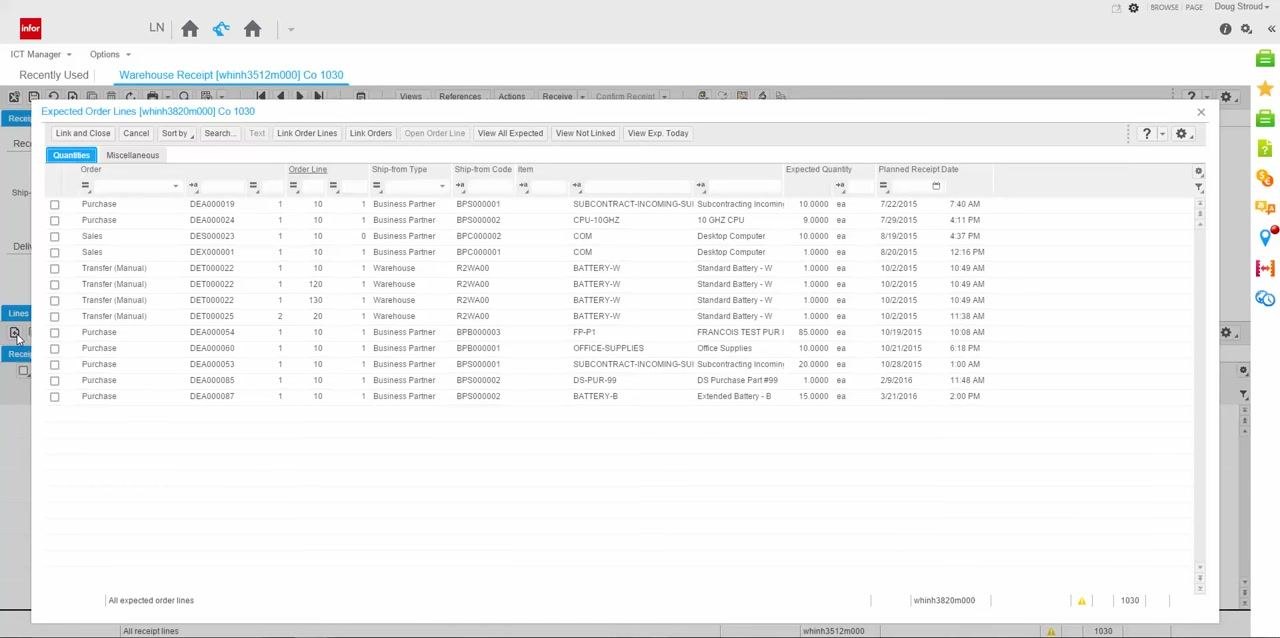This screenshot has width=1280, height=638.
Task: Collapse the right sidebar with double chevron
Action: [1271, 29]
